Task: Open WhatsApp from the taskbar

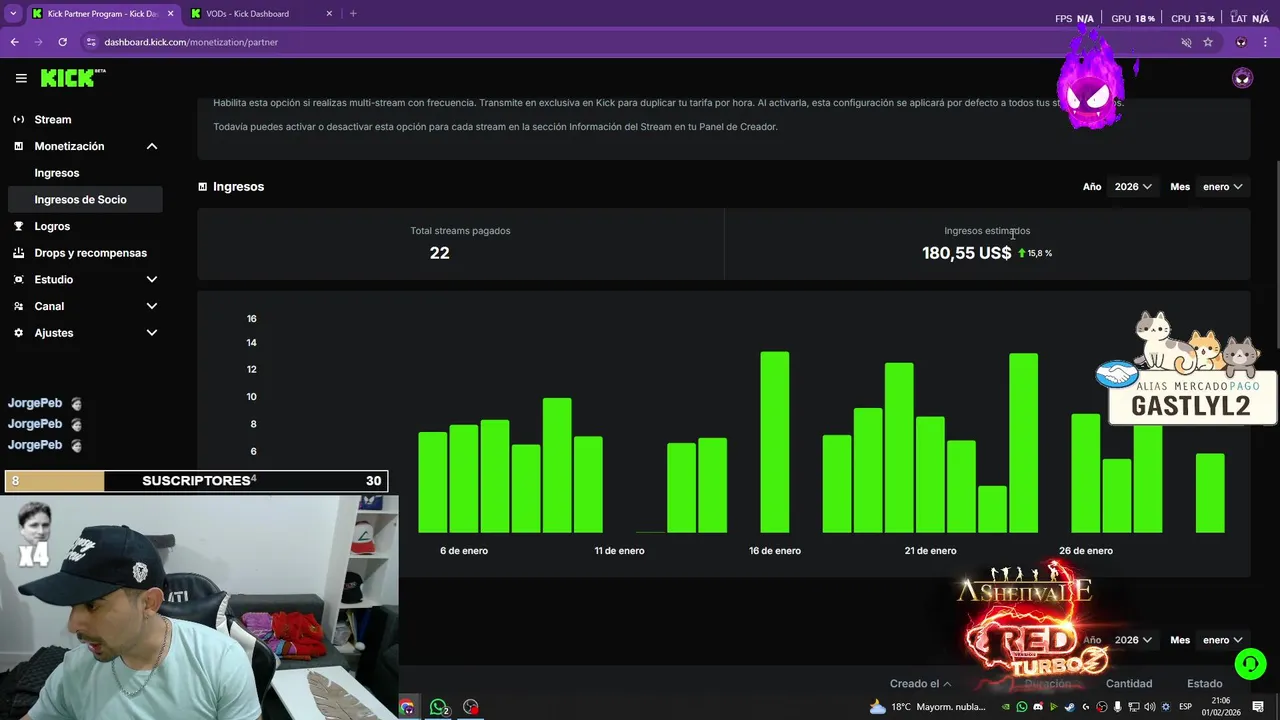Action: [x=438, y=707]
